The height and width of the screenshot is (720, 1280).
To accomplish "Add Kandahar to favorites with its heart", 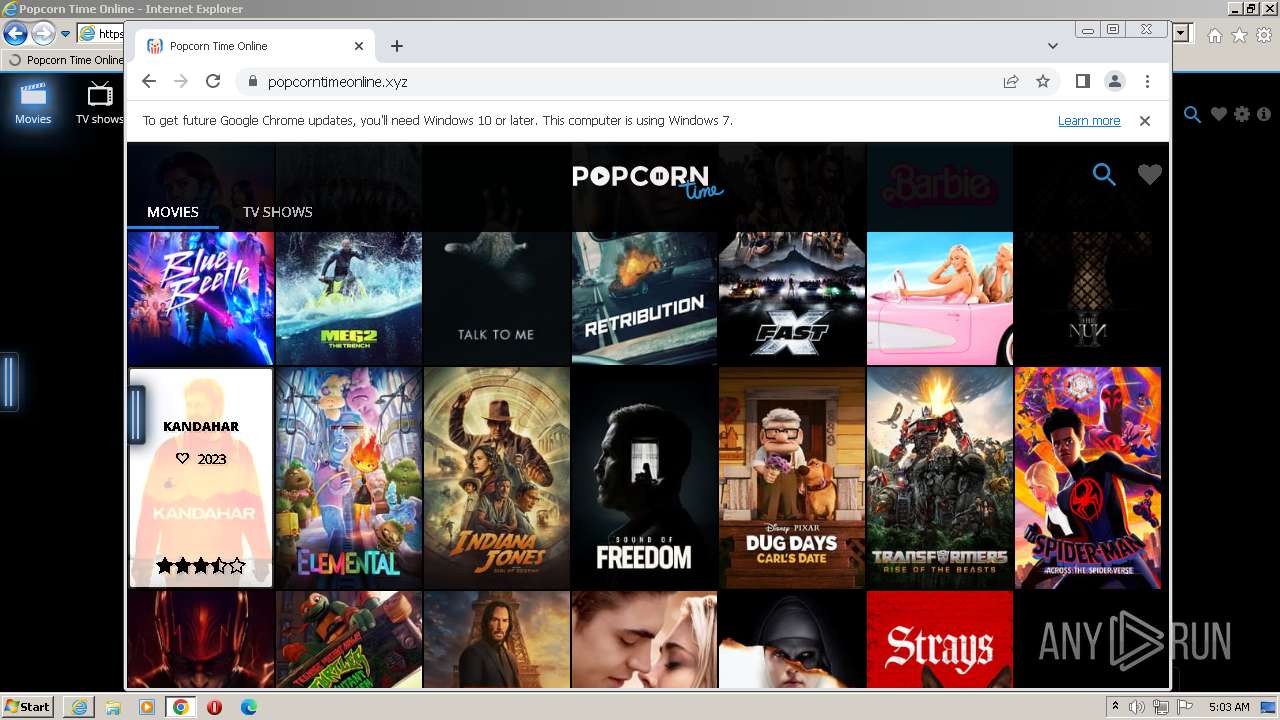I will point(182,459).
